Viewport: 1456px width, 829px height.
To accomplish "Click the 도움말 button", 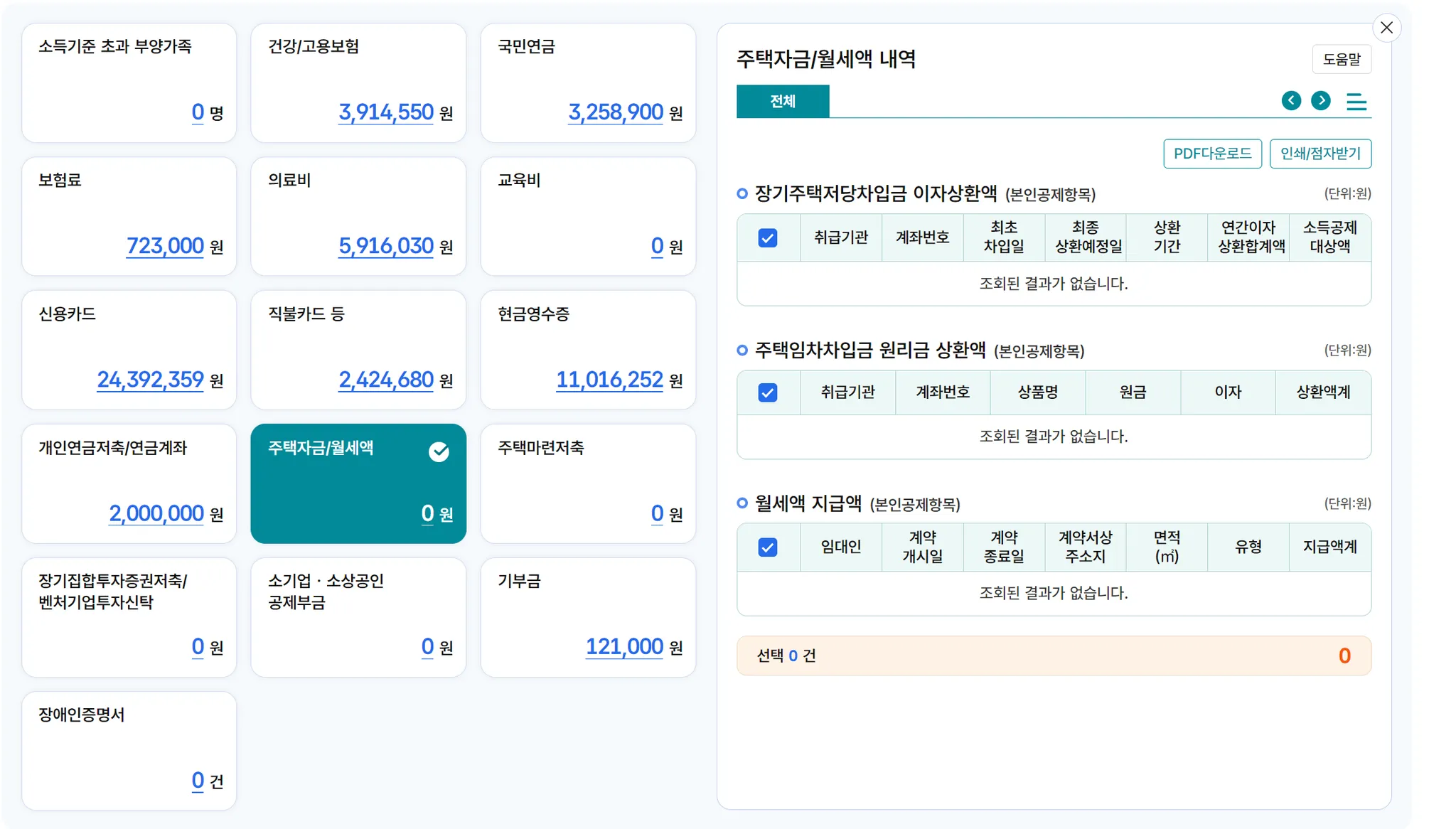I will click(1341, 59).
